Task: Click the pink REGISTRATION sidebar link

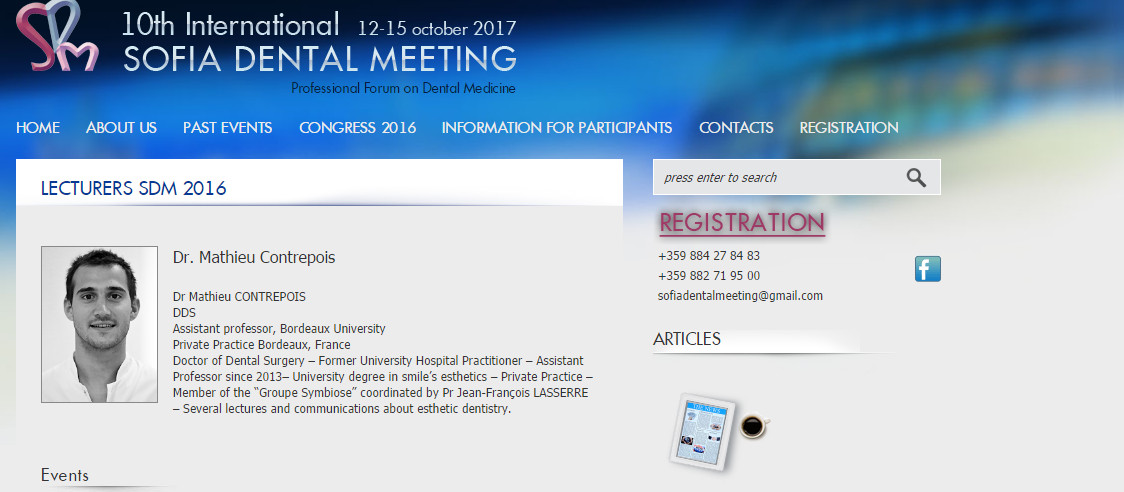Action: pyautogui.click(x=742, y=223)
